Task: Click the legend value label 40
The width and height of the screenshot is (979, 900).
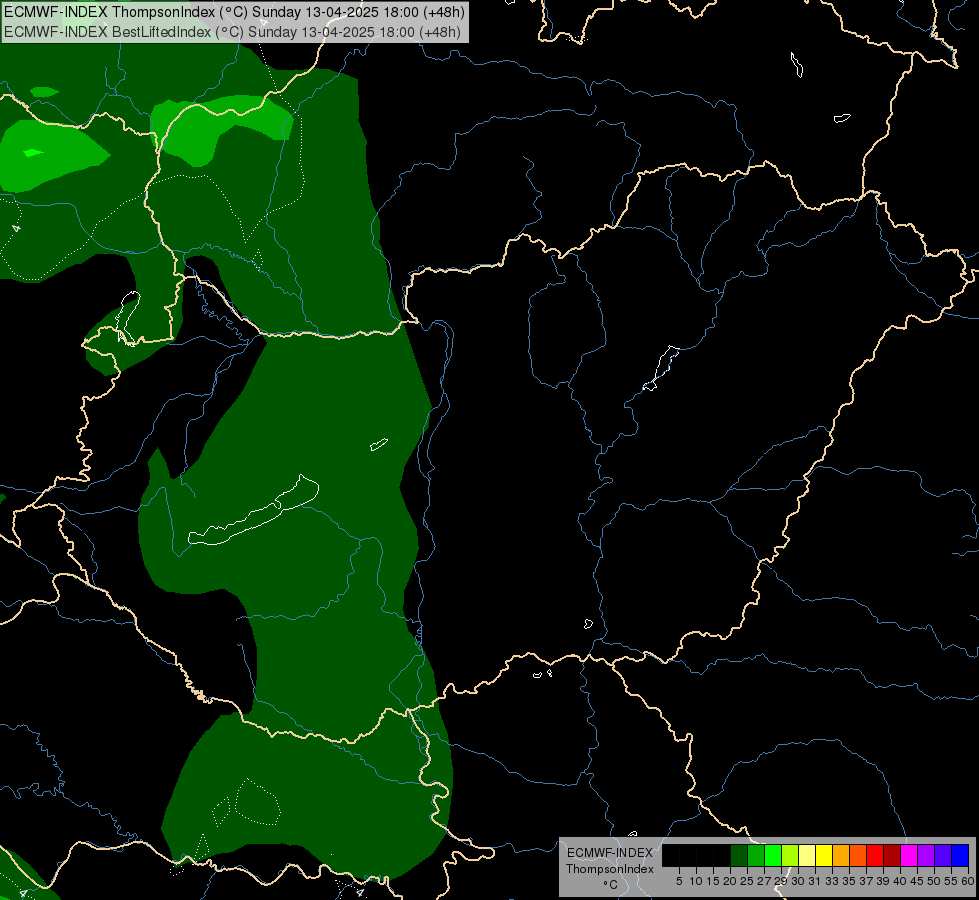Action: coord(900,881)
